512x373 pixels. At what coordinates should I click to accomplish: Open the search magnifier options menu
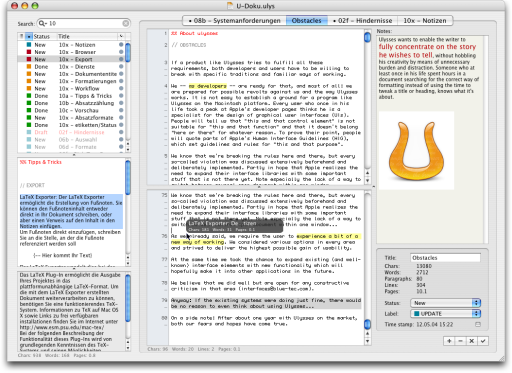point(43,23)
